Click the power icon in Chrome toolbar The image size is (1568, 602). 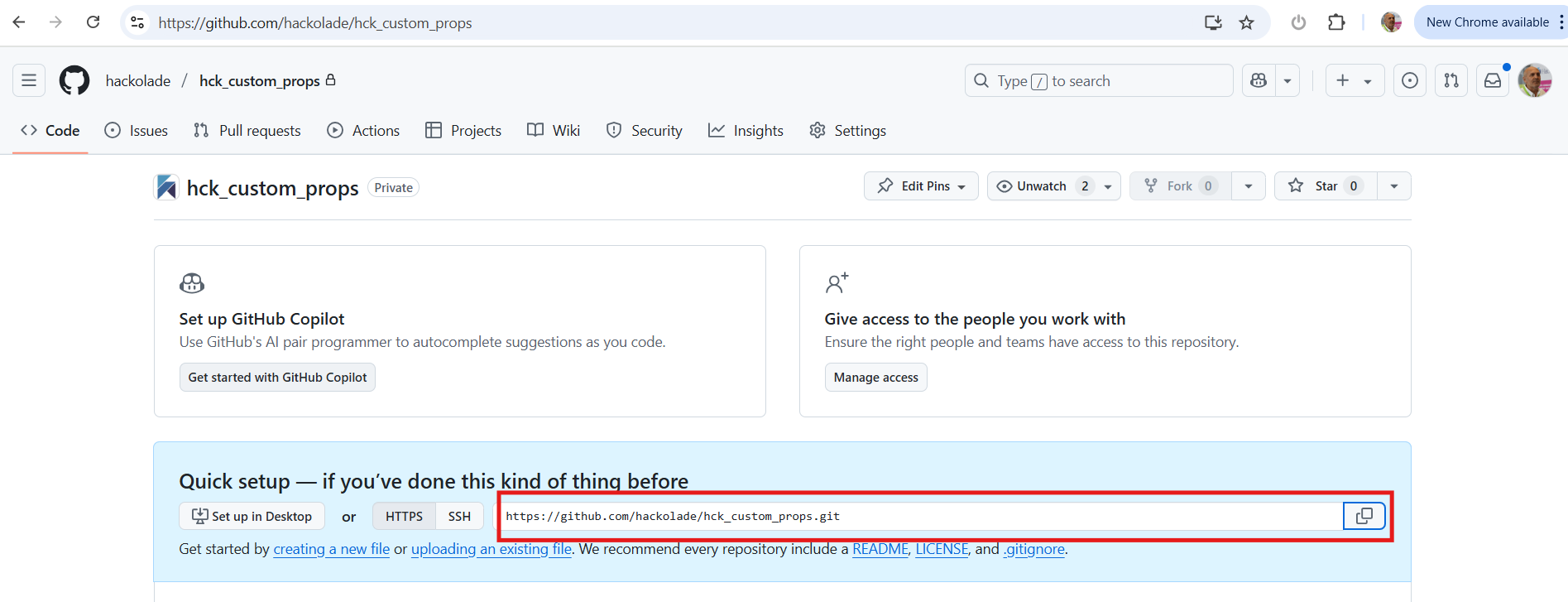pos(1298,22)
